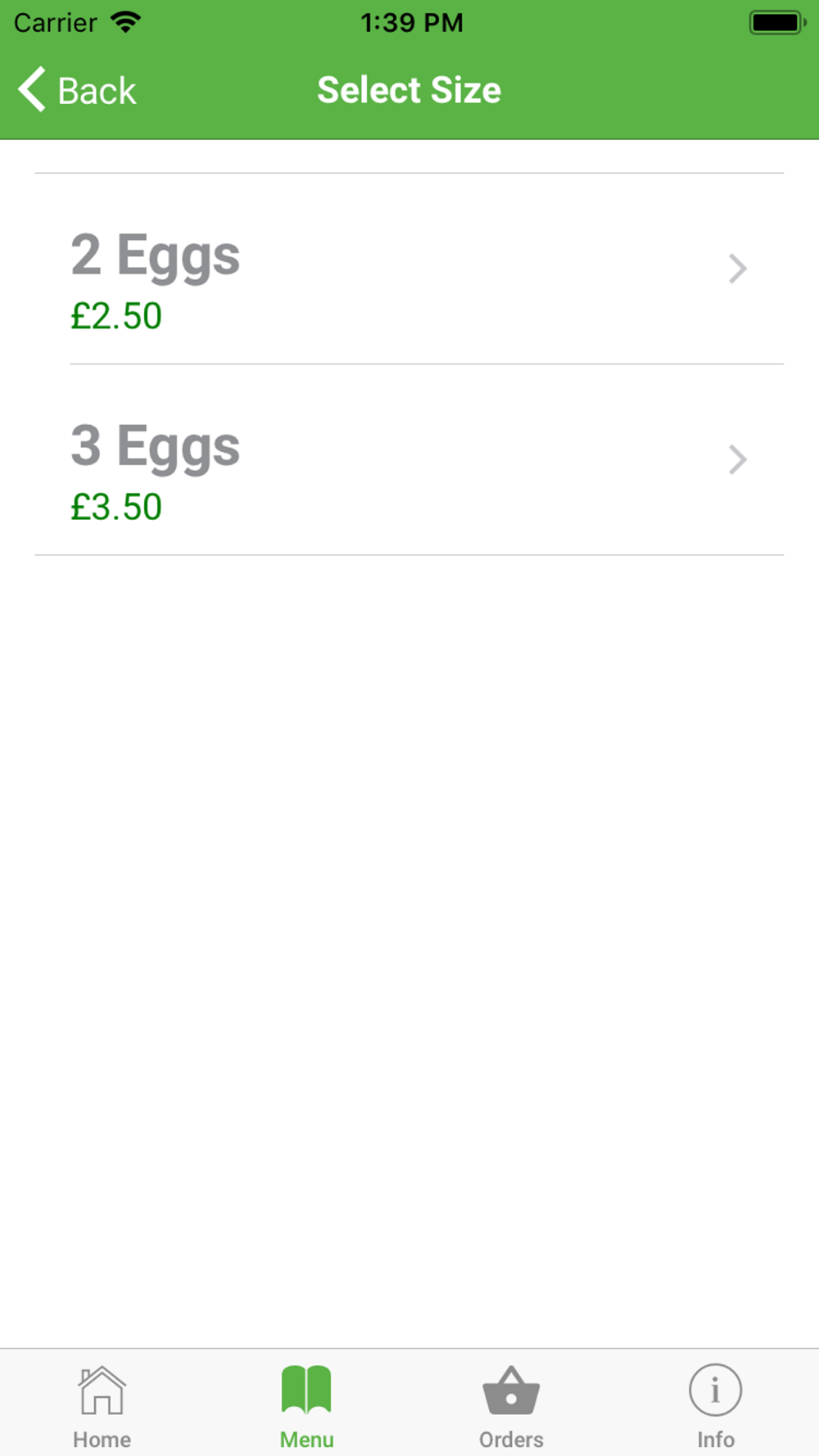Select the Menu book icon
Screen dimensions: 819x1456
coord(306,1390)
